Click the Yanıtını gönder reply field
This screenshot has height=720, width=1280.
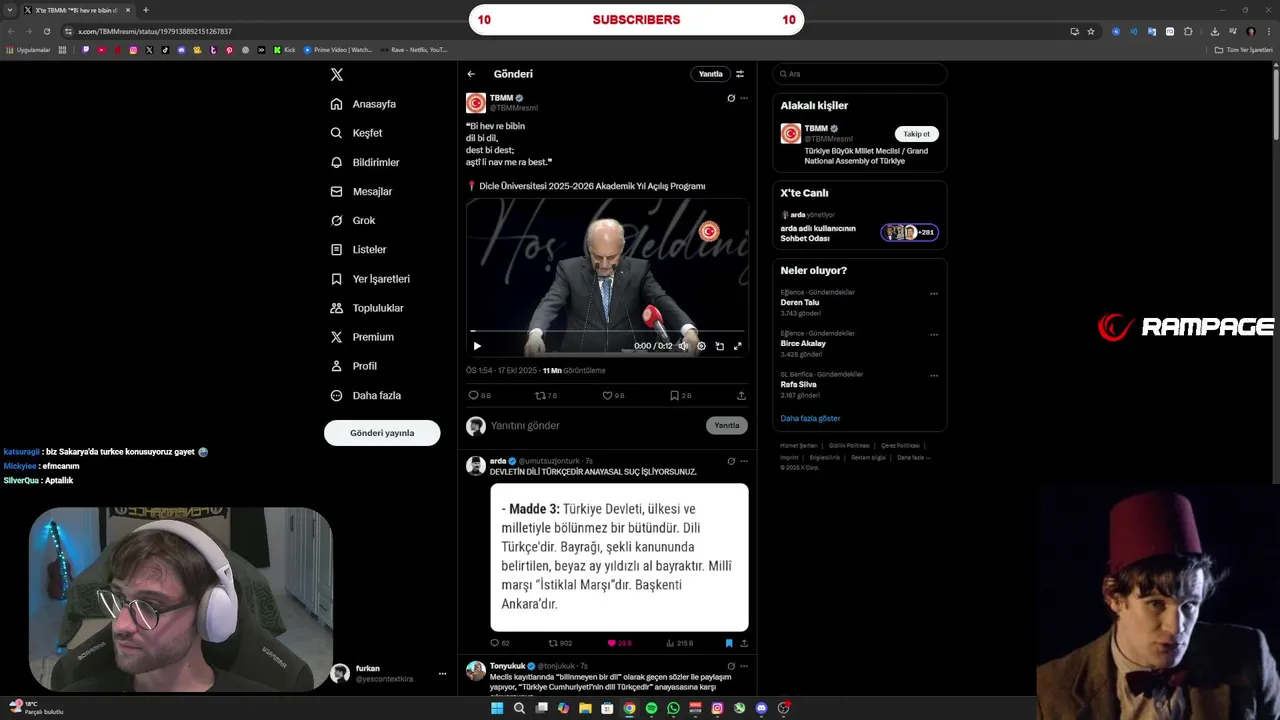[x=595, y=426]
